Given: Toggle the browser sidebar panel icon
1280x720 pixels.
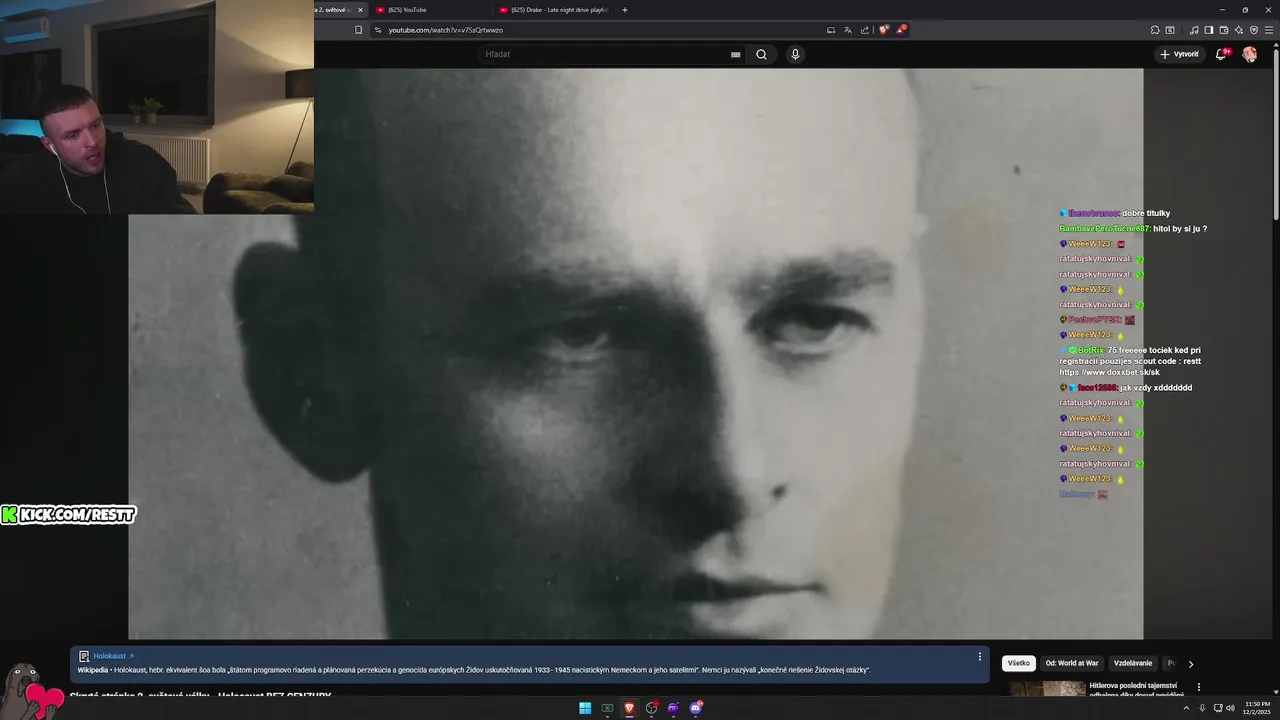Looking at the screenshot, I should (x=1208, y=30).
